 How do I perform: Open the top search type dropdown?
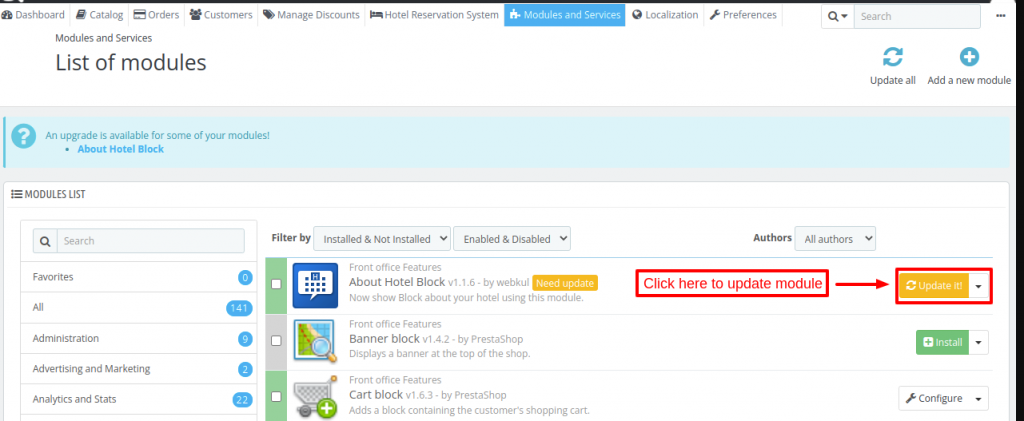point(837,16)
